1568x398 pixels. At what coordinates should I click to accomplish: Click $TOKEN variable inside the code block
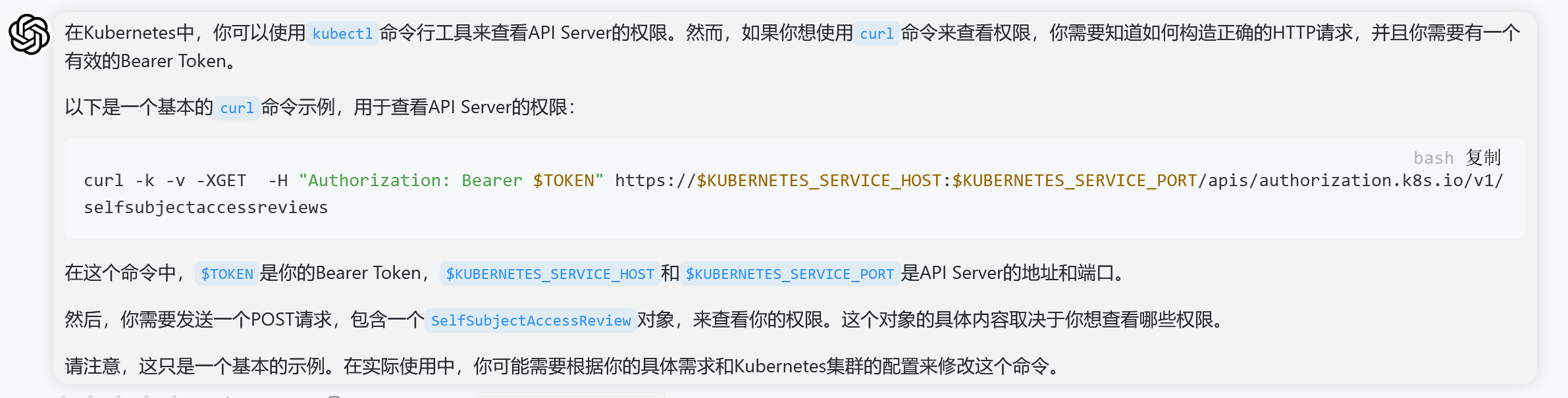pos(563,180)
